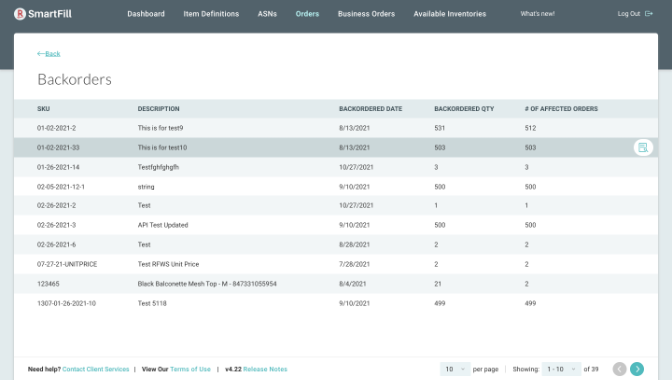Switch to Item Definitions

[211, 14]
